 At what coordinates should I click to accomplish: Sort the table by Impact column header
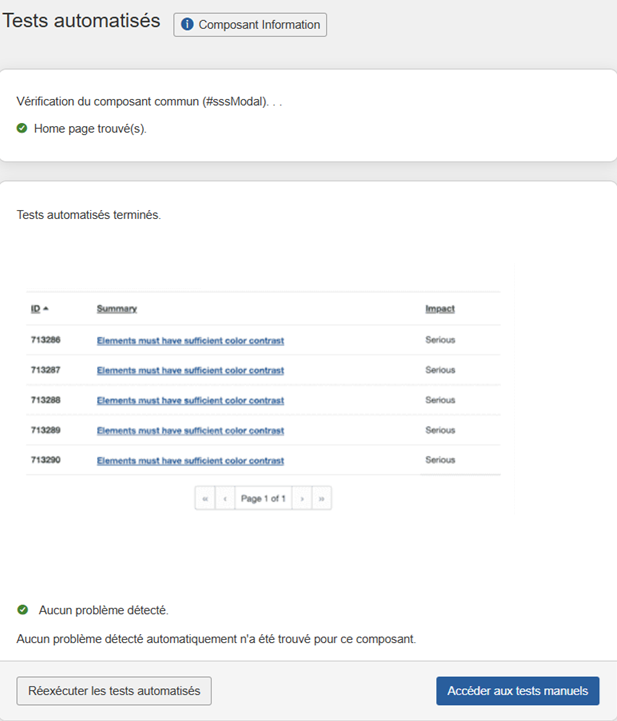click(440, 309)
